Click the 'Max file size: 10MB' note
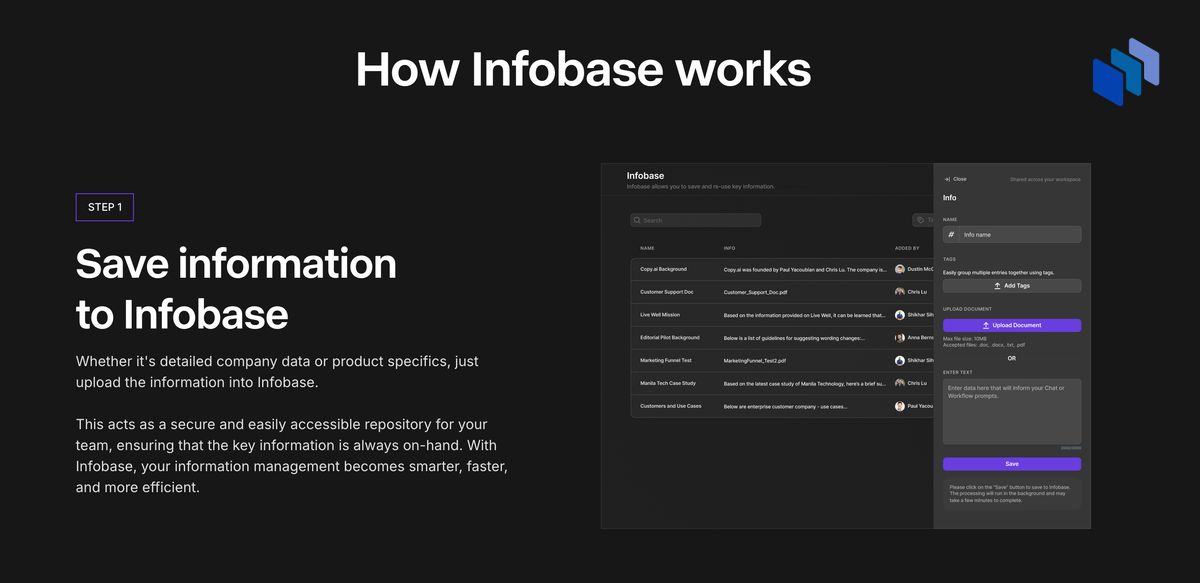The image size is (1200, 583). pyautogui.click(x=967, y=339)
